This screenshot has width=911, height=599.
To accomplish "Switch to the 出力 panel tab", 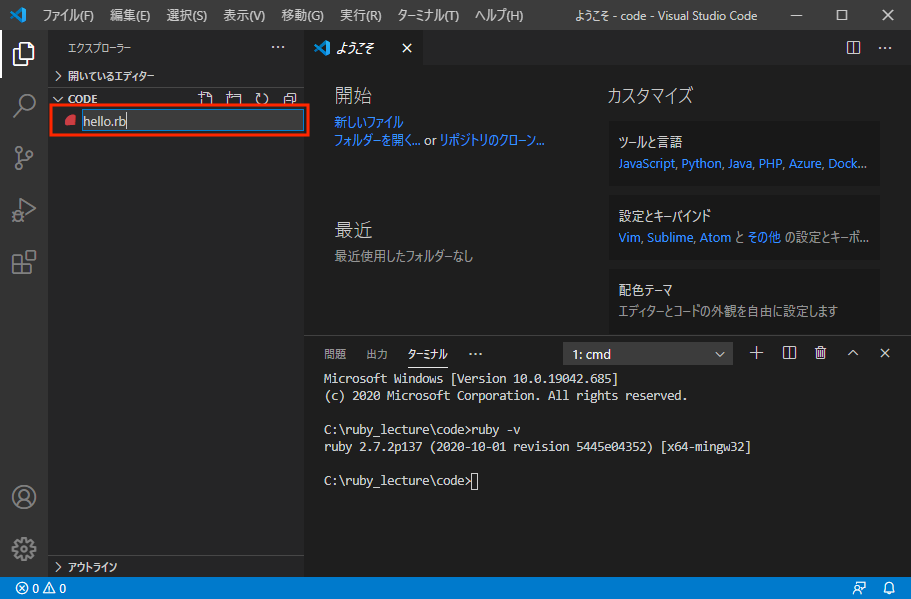I will click(x=377, y=354).
